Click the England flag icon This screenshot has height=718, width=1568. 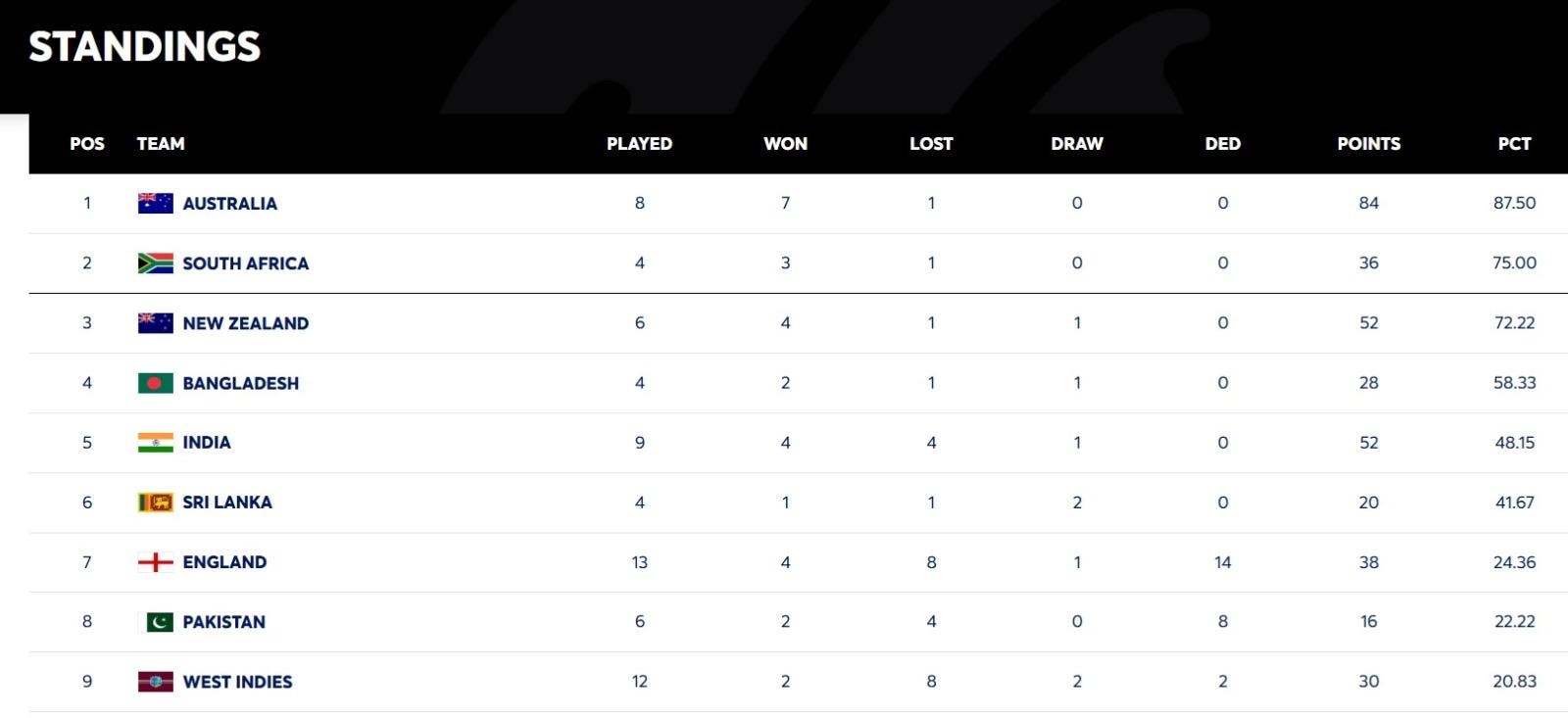pyautogui.click(x=156, y=562)
